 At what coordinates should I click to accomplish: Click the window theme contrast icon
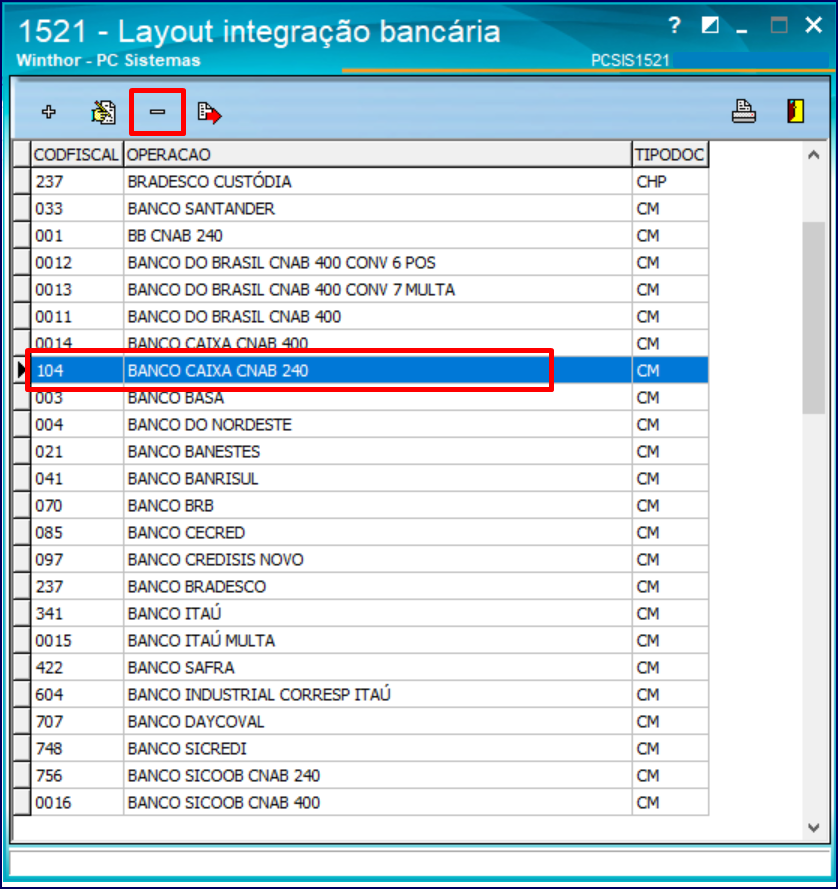[x=710, y=25]
